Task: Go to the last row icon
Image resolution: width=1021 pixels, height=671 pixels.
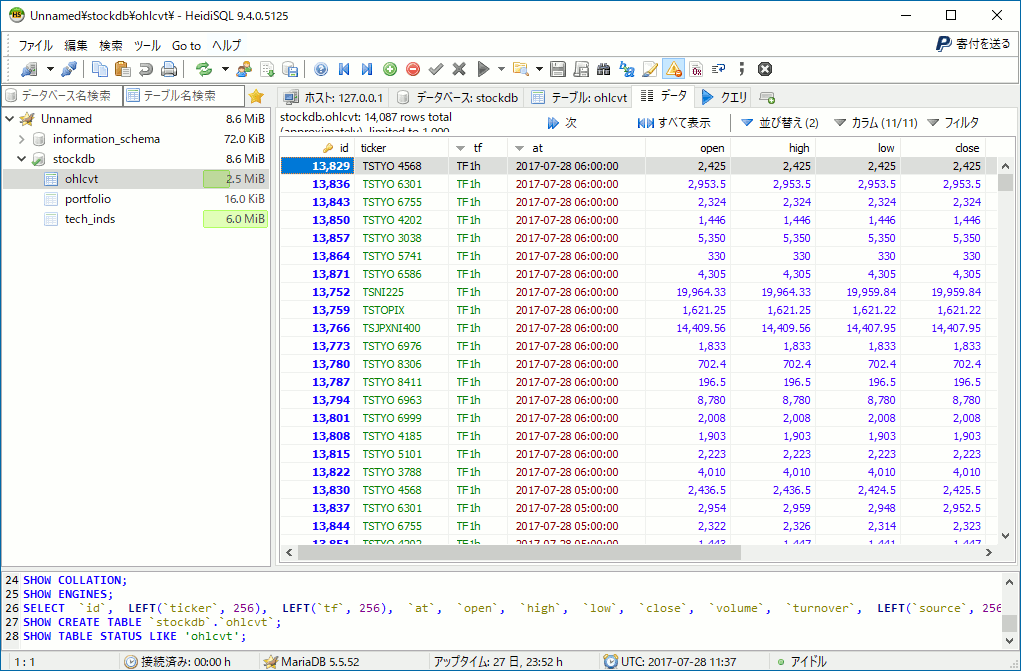Action: click(367, 69)
